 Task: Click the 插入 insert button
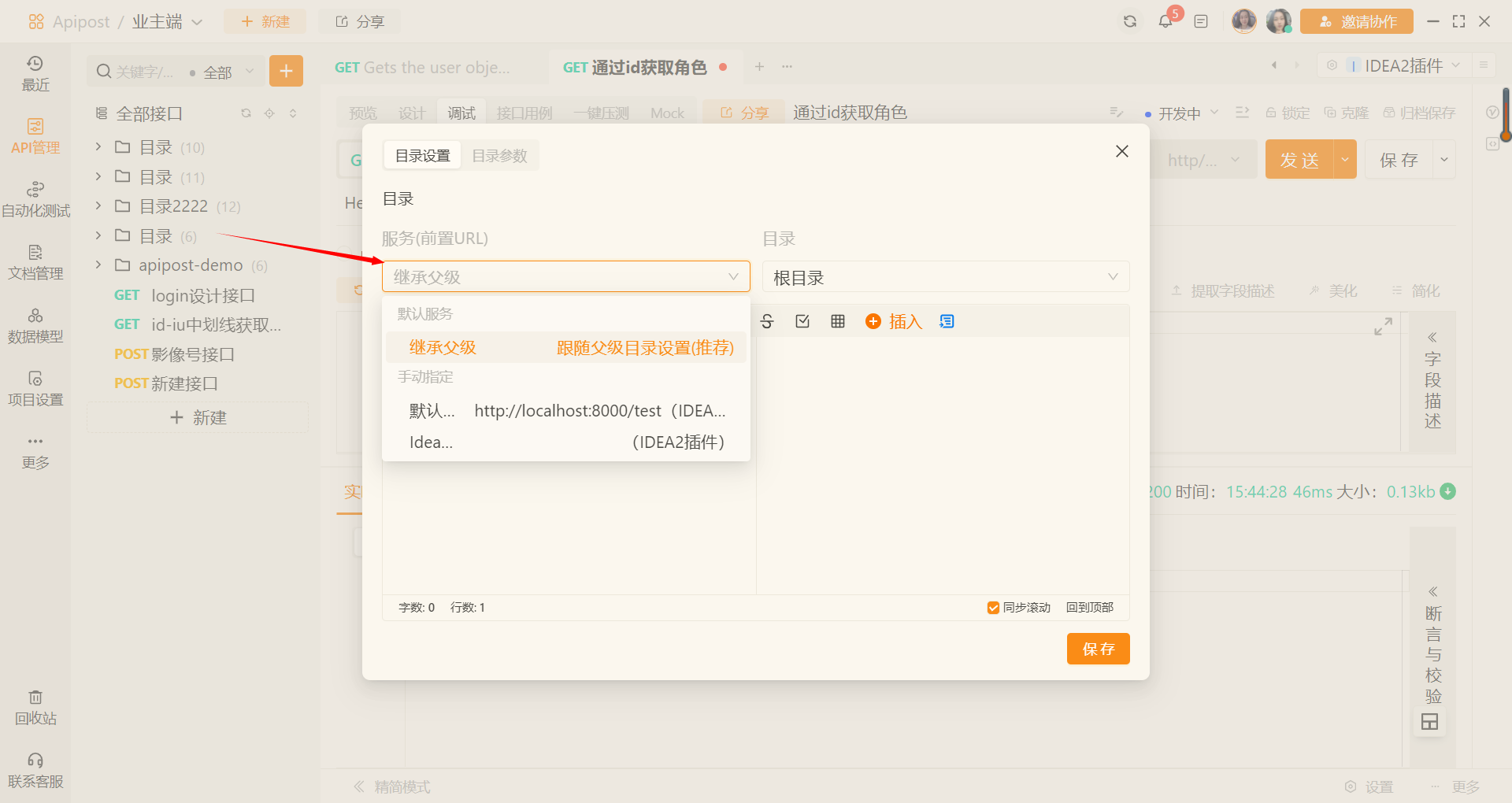894,321
